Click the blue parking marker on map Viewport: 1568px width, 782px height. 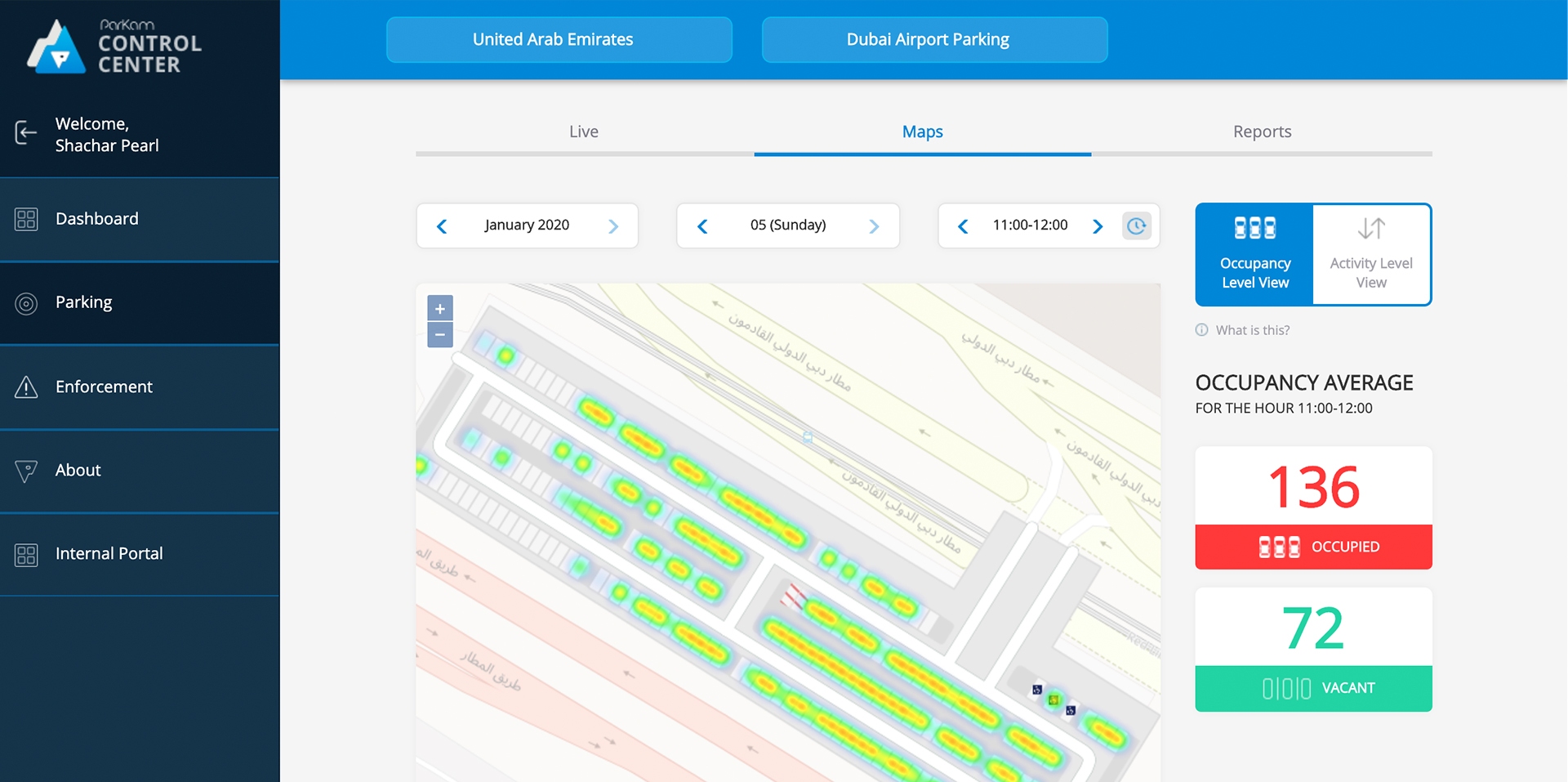coord(1037,690)
